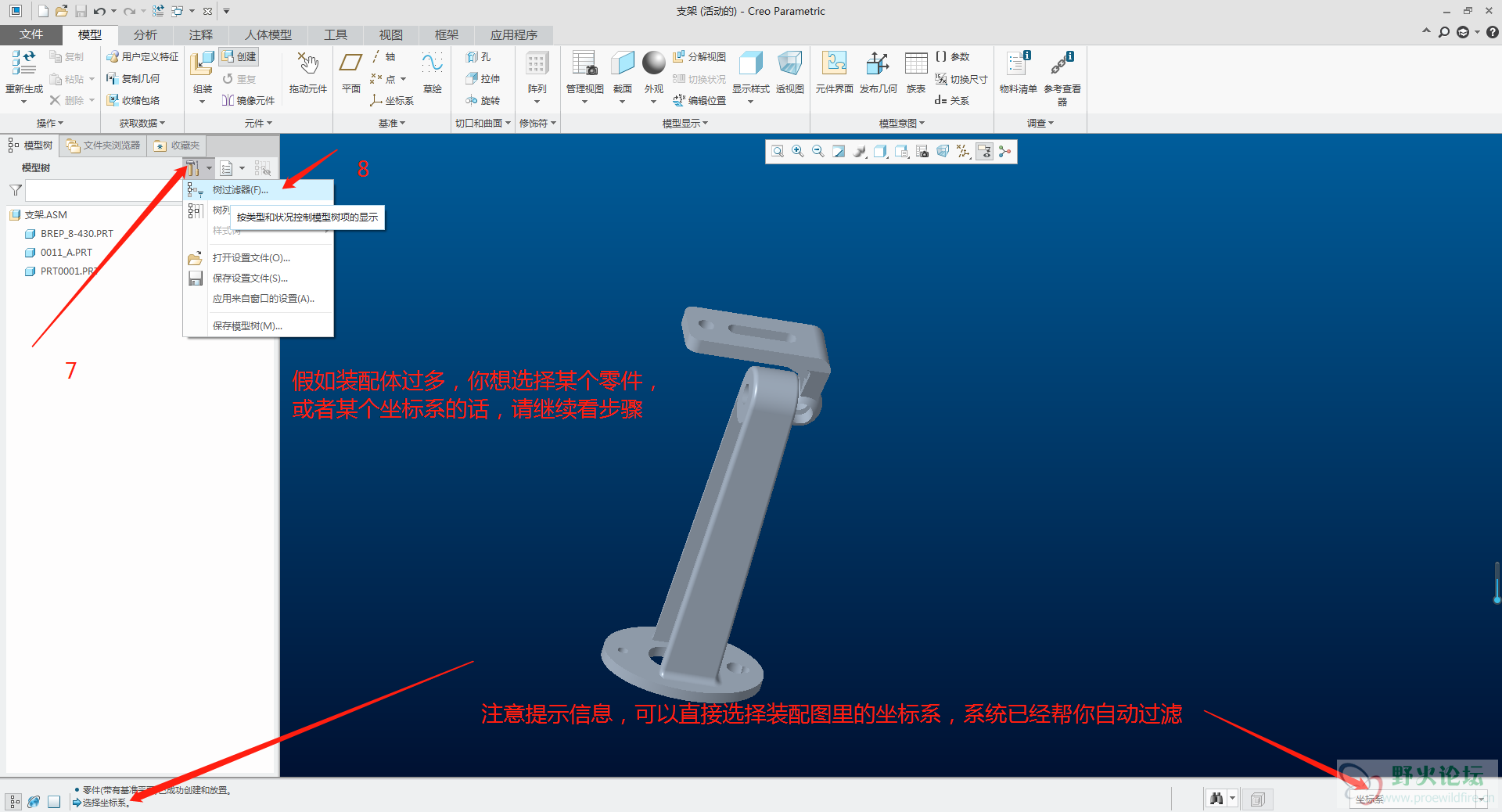The height and width of the screenshot is (812, 1502).
Task: Click the 拉伸 (Extrude) tool
Action: 483,78
